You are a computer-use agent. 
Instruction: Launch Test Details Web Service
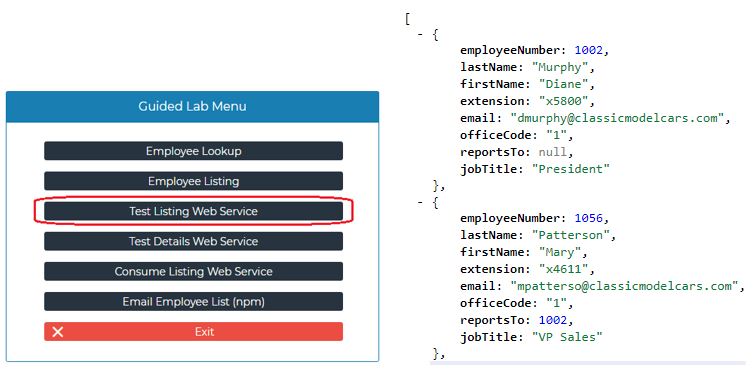click(193, 241)
